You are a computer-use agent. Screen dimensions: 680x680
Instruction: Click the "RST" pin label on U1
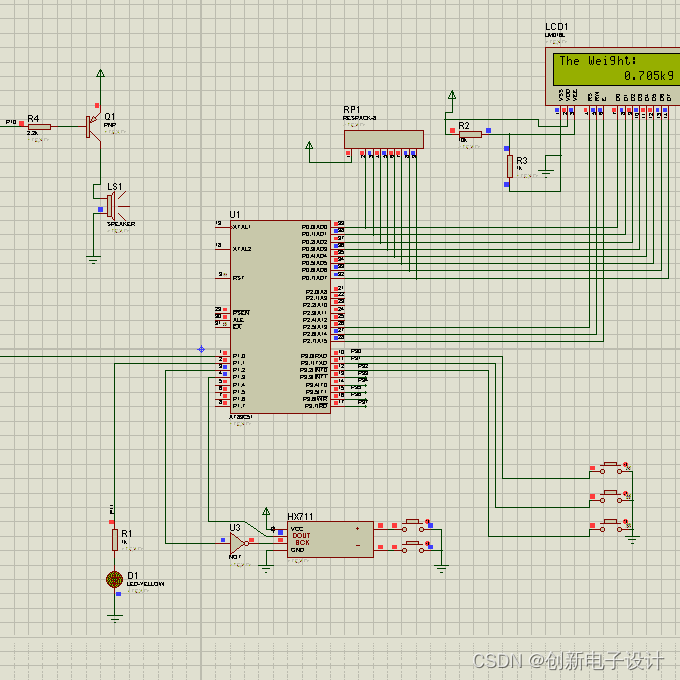(238, 278)
